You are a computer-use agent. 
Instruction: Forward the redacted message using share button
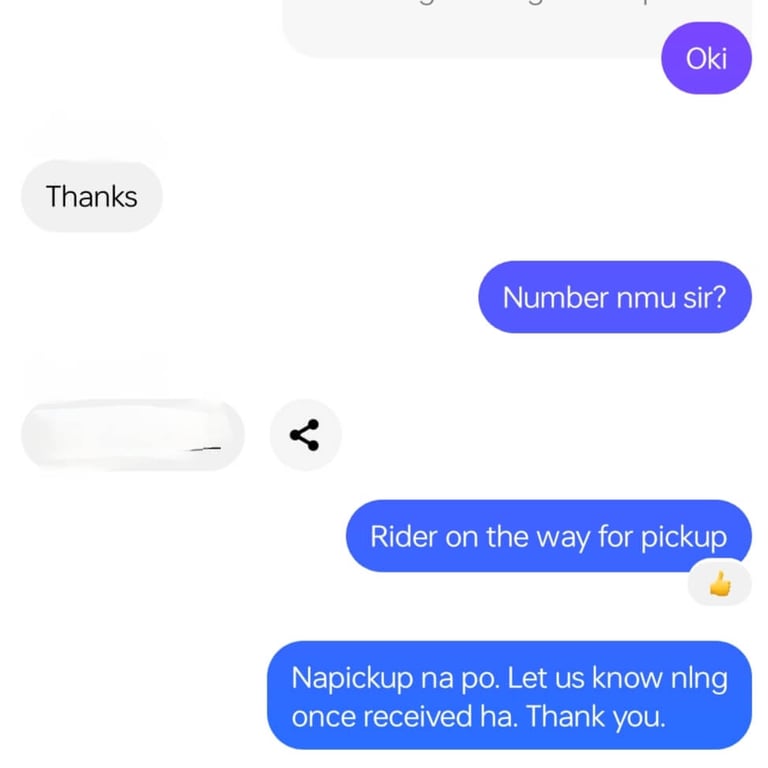tap(305, 435)
